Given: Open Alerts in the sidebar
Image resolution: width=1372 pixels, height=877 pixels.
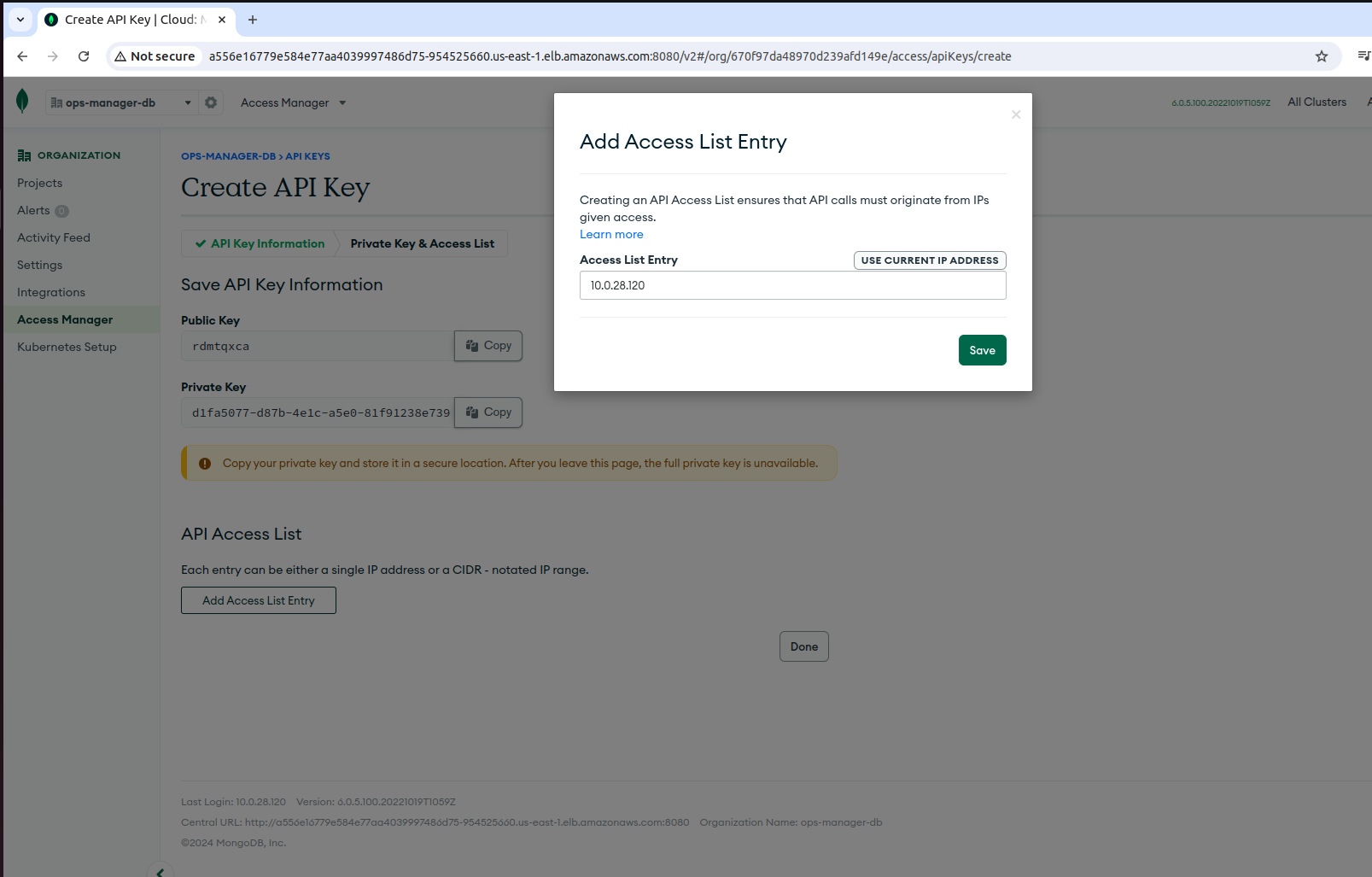Looking at the screenshot, I should click(x=33, y=210).
